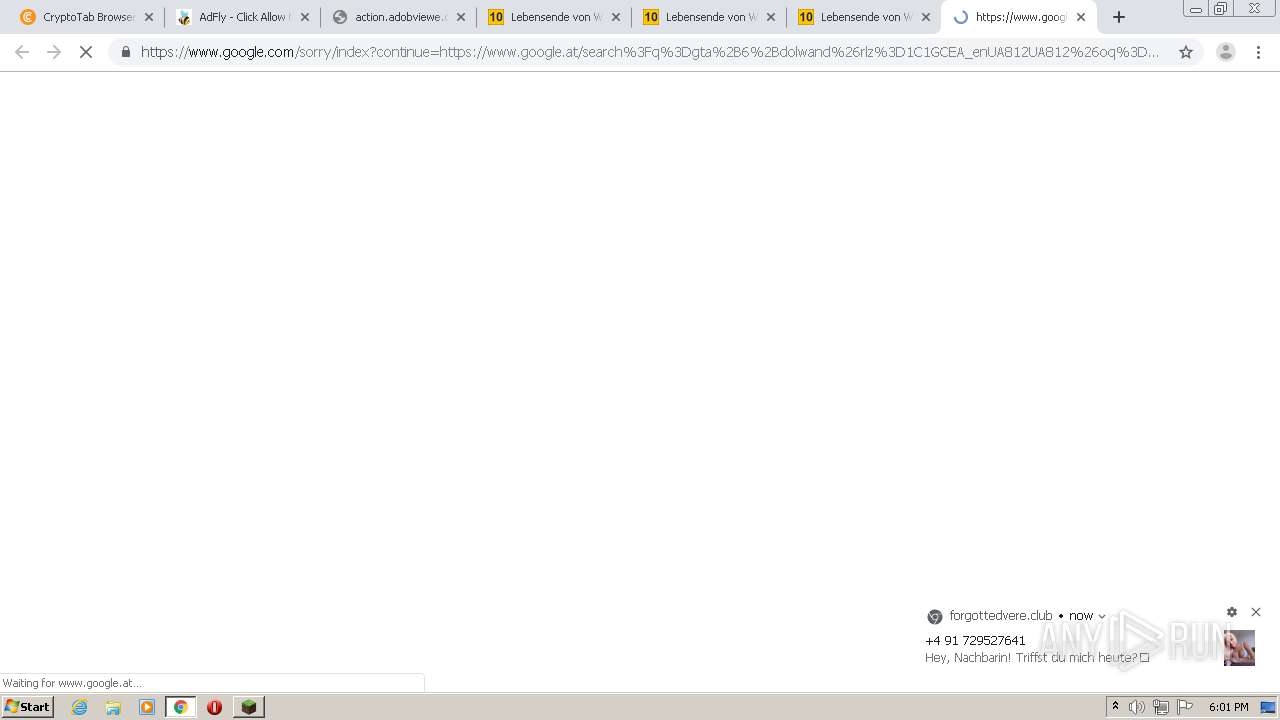Switch to the action.adobviewe tab

(398, 17)
